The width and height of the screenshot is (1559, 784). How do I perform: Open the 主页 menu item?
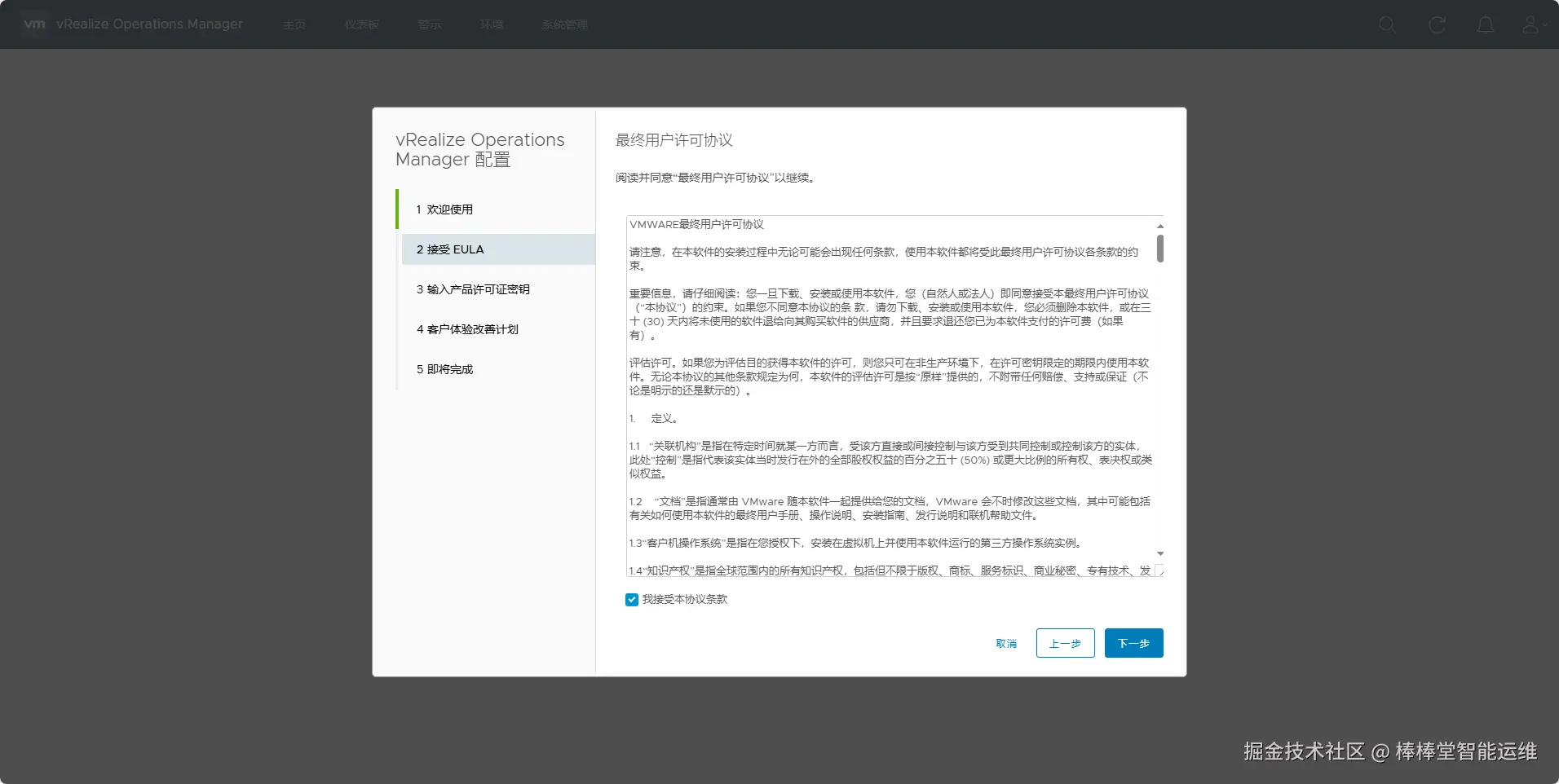(294, 24)
